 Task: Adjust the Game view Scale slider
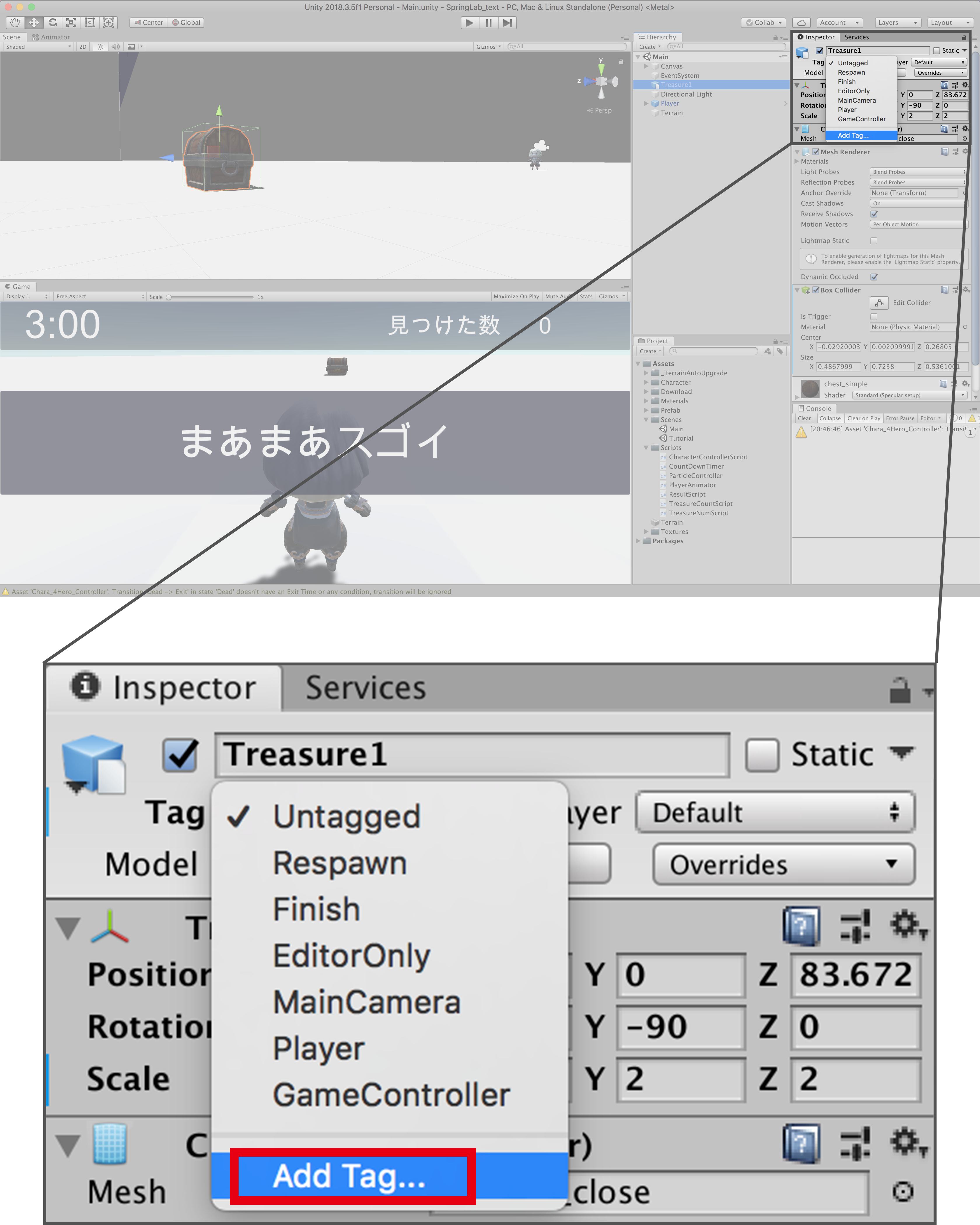pos(169,297)
